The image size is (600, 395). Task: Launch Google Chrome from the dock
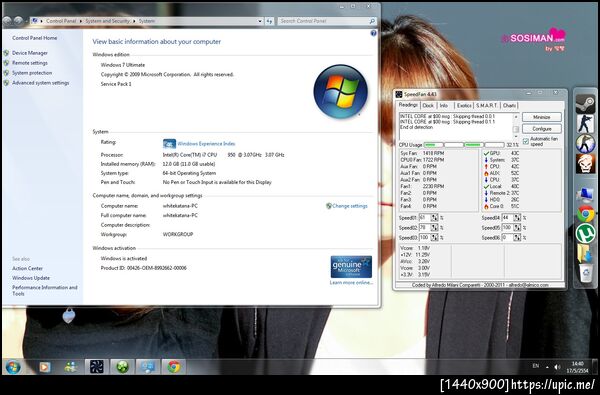[x=585, y=214]
